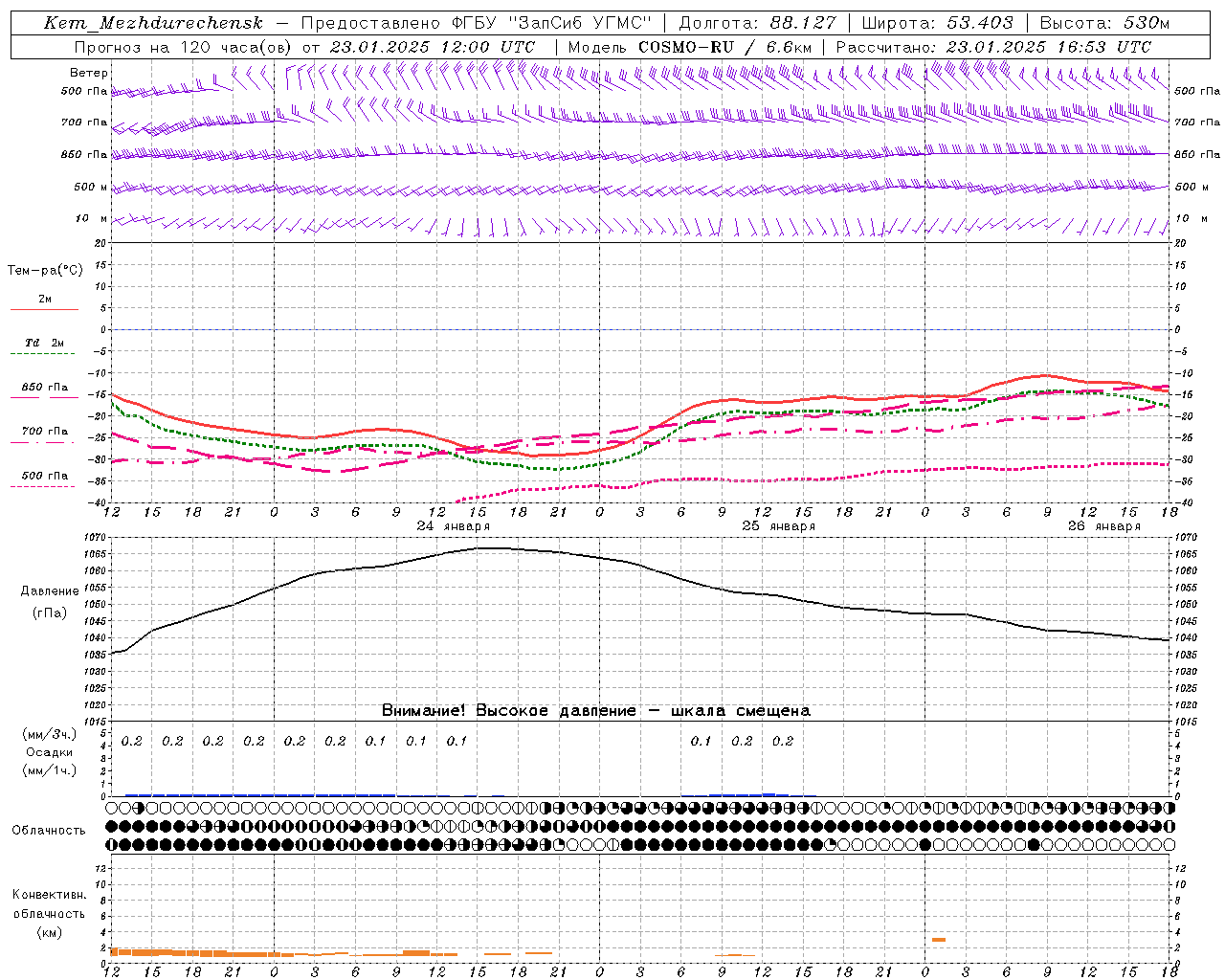Click the station name Kem_Mezhdurechensk
The width and height of the screenshot is (1225, 980).
pos(153,23)
